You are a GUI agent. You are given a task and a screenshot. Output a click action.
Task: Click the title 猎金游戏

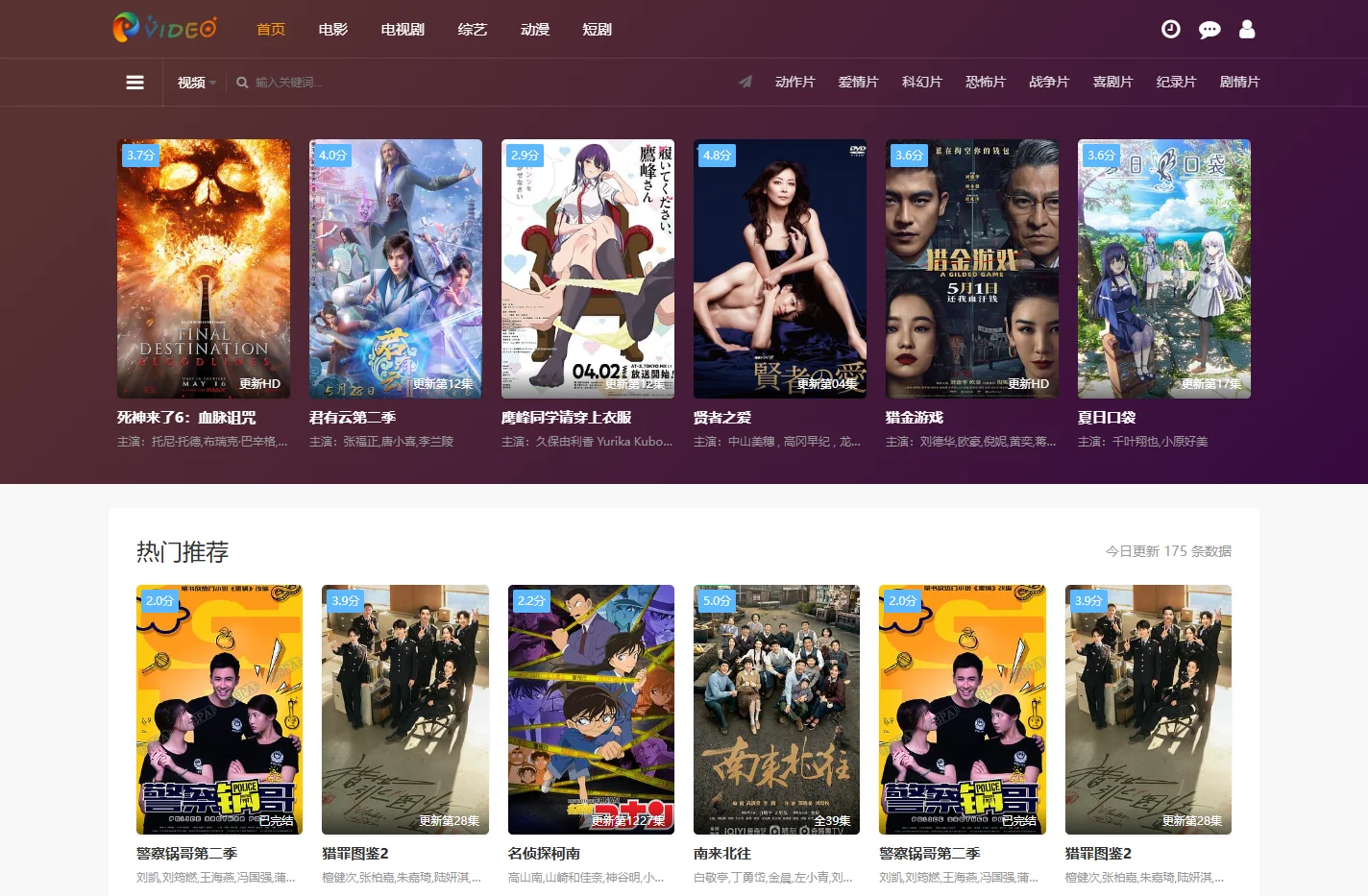point(915,418)
